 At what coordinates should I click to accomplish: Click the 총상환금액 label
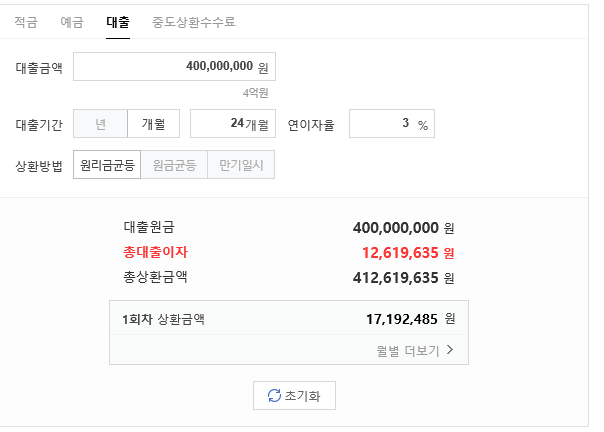[155, 277]
